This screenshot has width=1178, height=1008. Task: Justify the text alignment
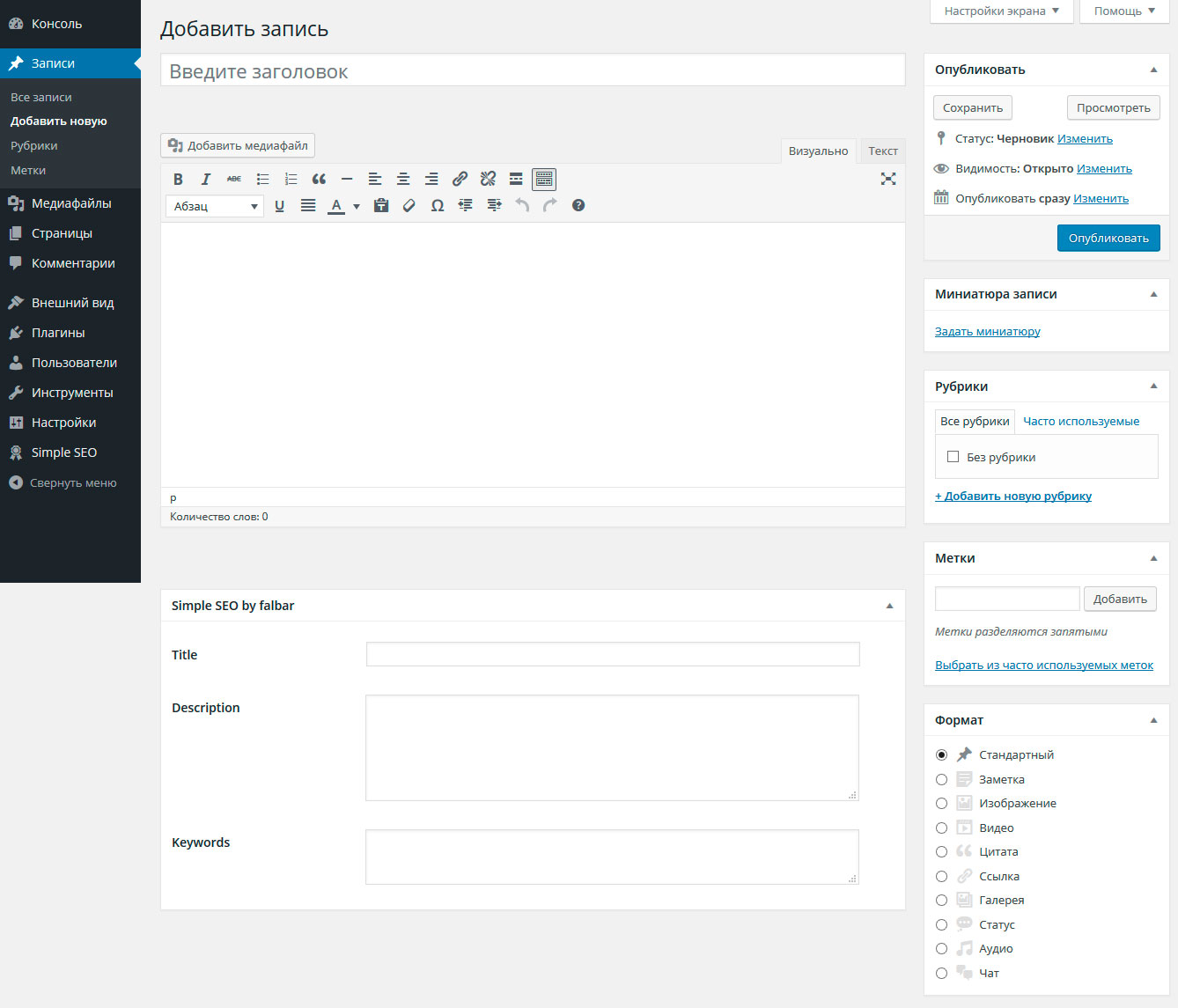[308, 205]
